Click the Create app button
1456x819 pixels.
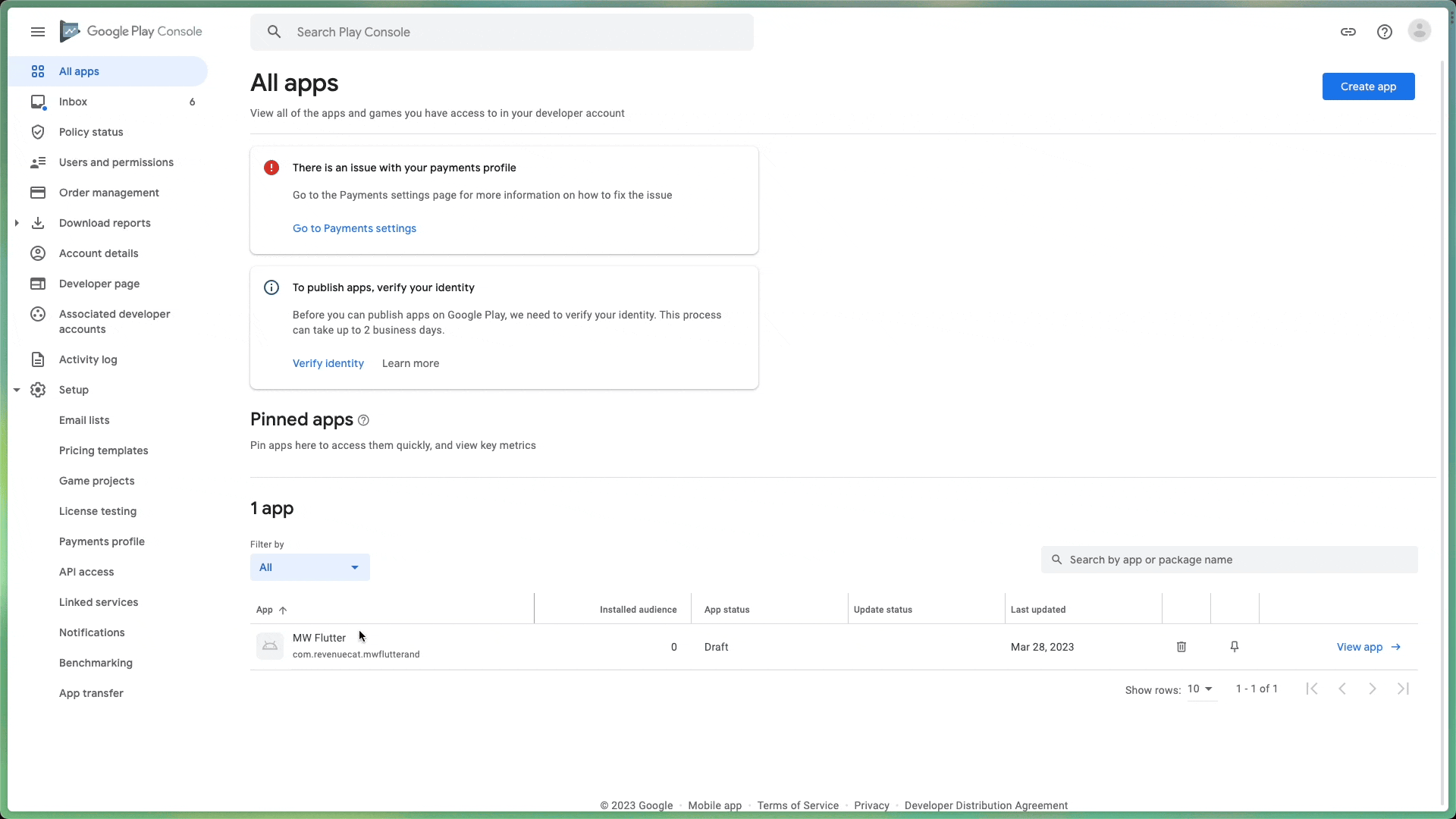coord(1368,86)
